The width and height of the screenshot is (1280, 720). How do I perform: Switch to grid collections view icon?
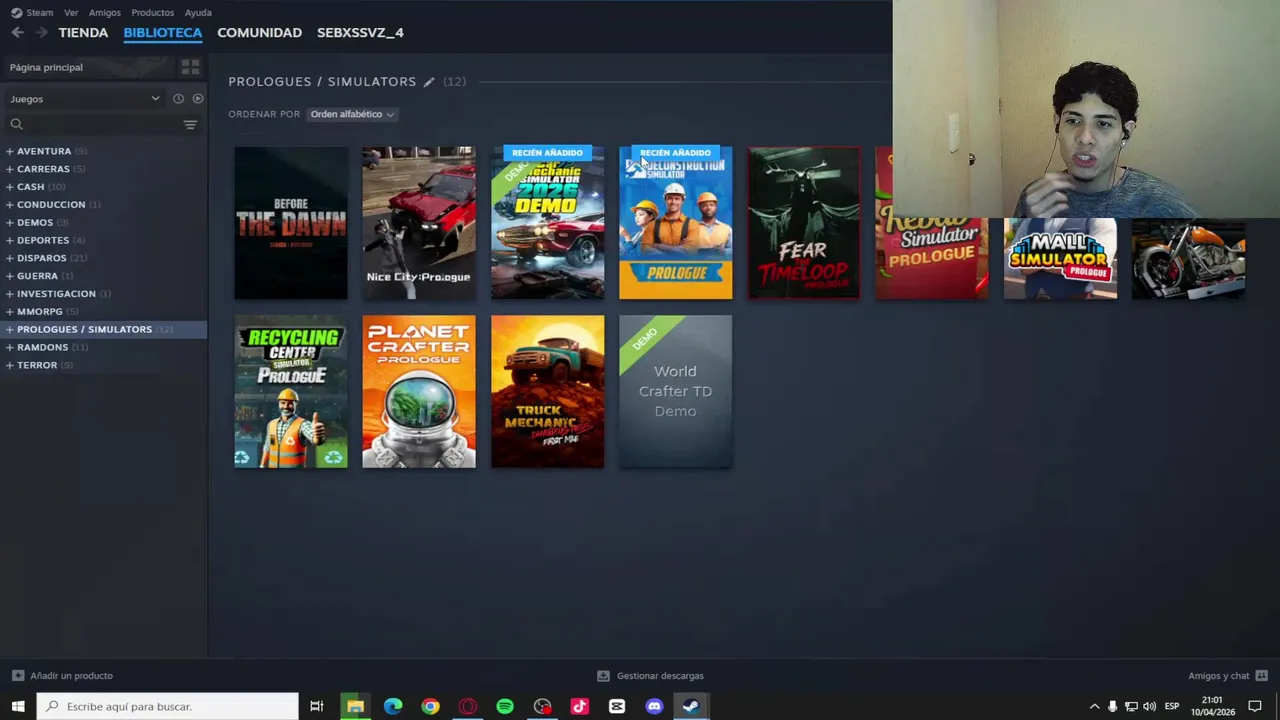pos(190,67)
